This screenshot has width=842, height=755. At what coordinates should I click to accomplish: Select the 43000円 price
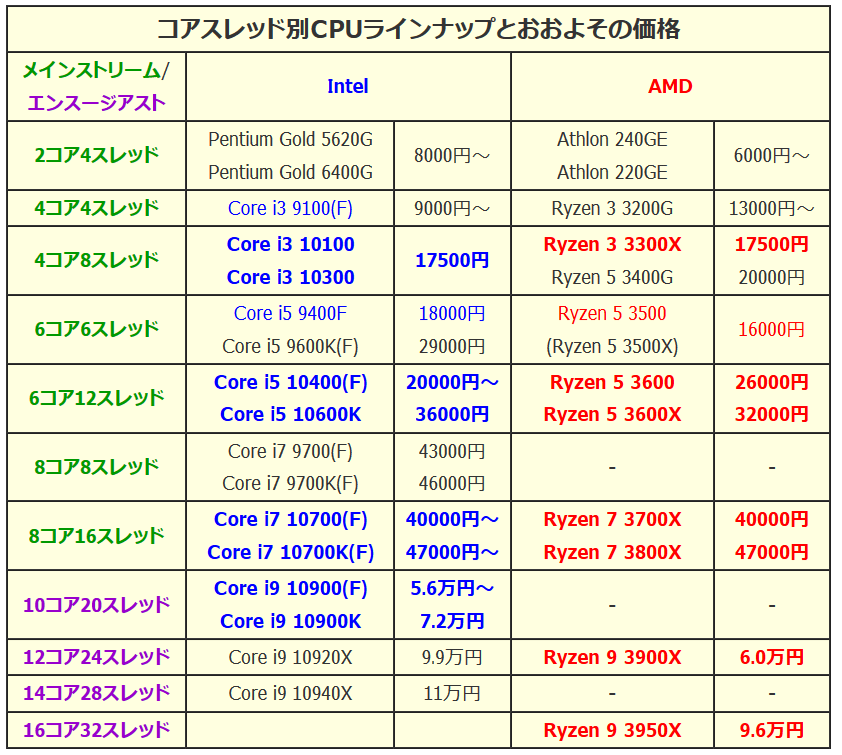452,451
